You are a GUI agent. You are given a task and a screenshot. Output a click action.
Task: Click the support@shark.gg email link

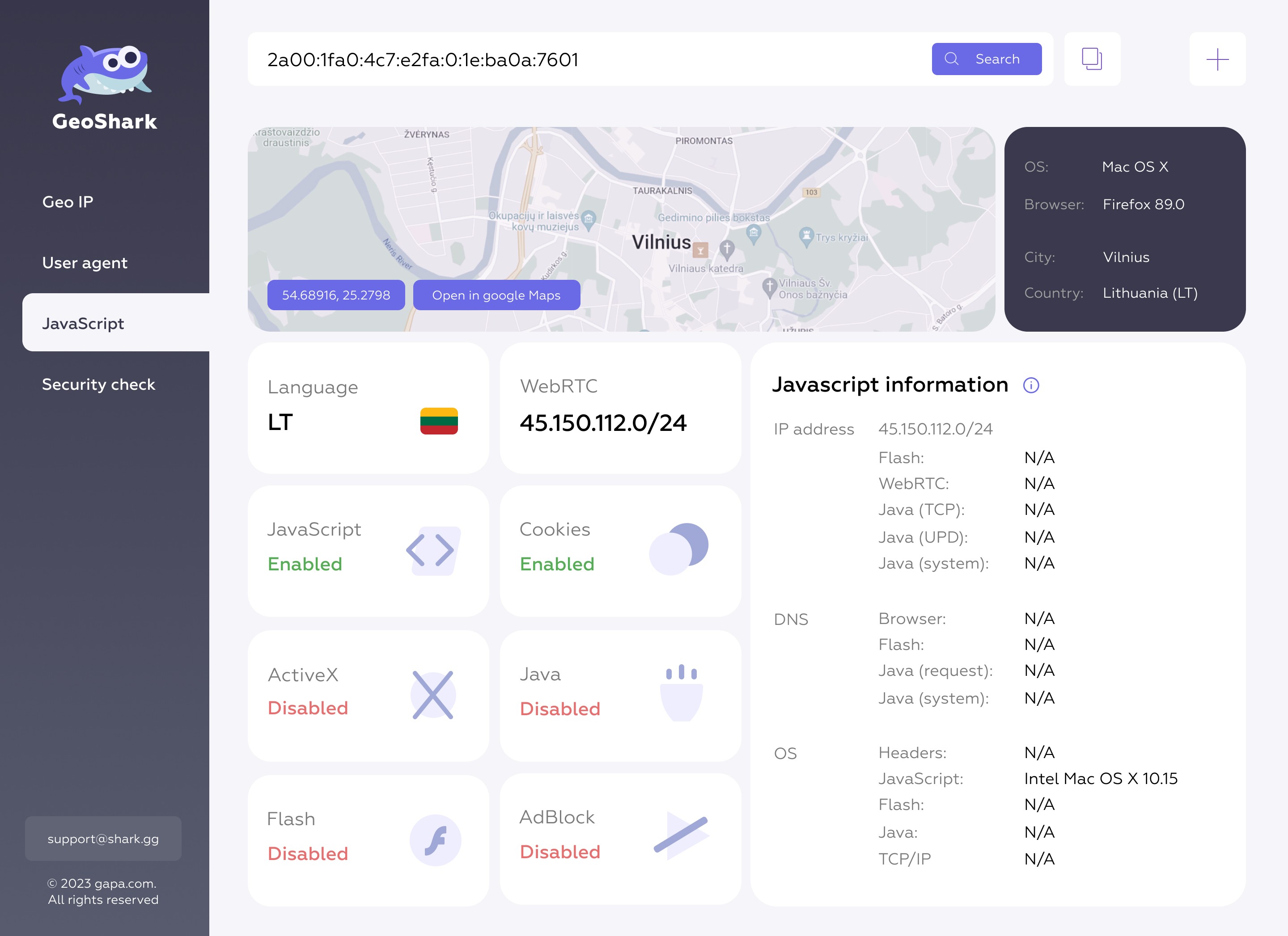coord(103,839)
